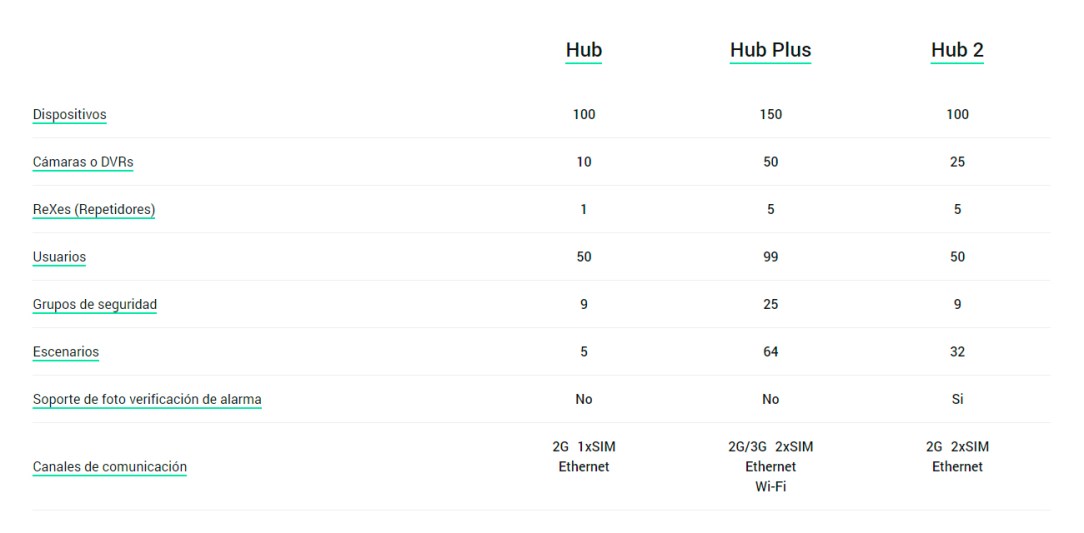Click the Si photo verification value for Hub 2
The height and width of the screenshot is (533, 1084).
957,399
